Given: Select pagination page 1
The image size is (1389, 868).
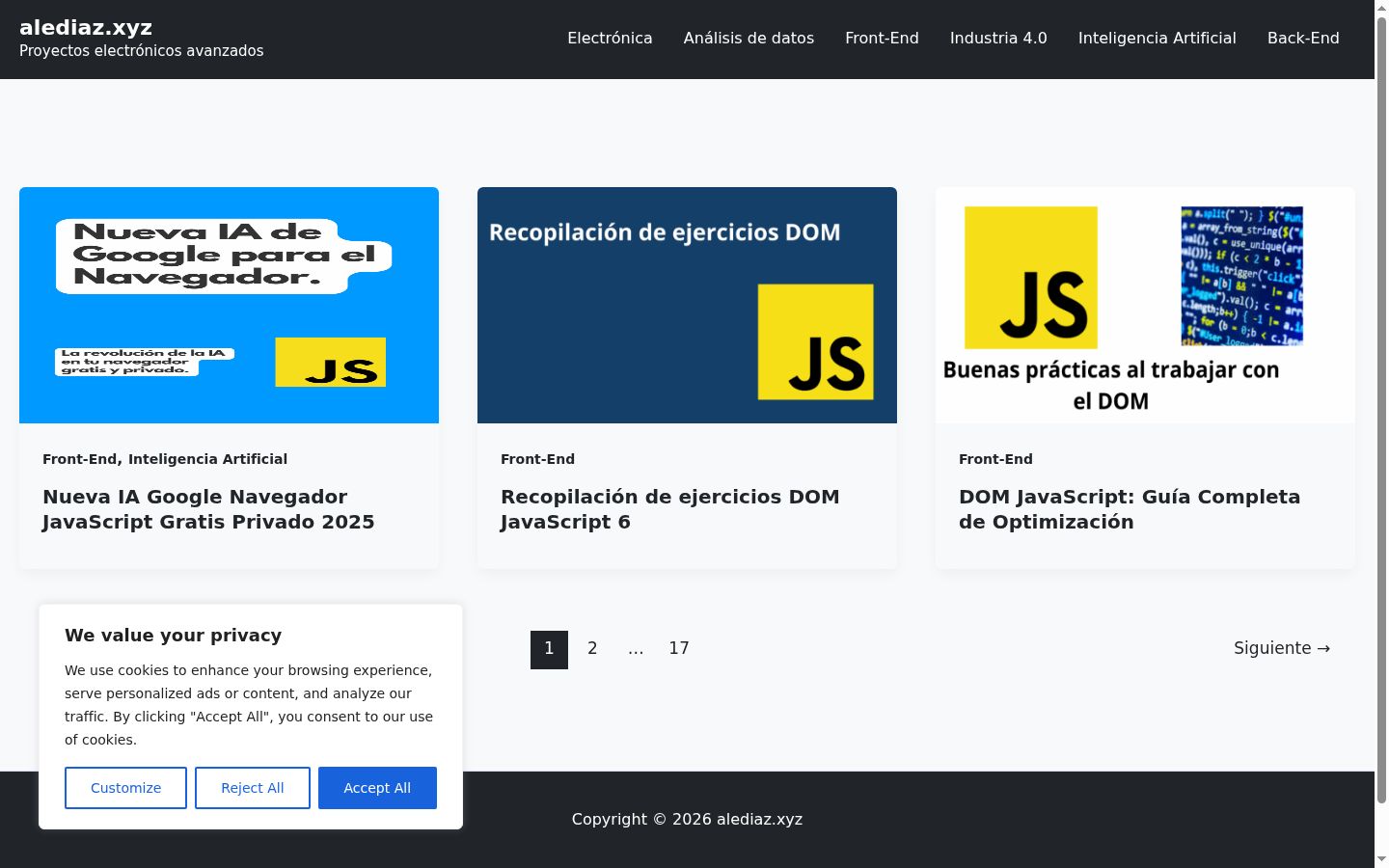Looking at the screenshot, I should (549, 649).
